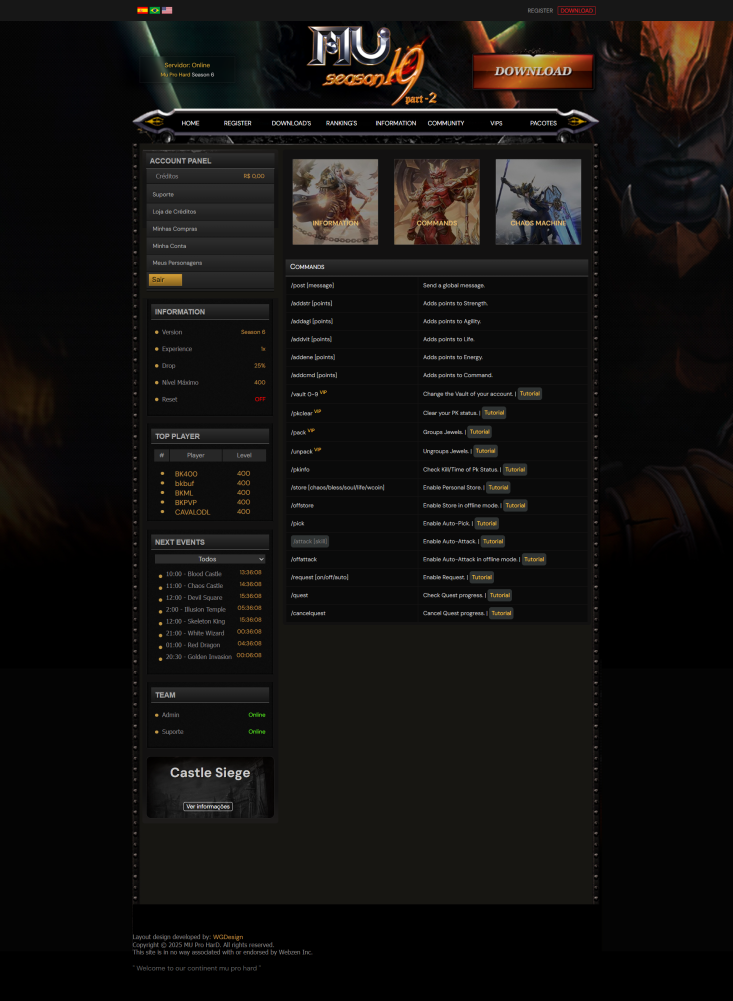The image size is (733, 1001).
Task: Click Ver informações on Castle Siege
Action: coord(208,806)
